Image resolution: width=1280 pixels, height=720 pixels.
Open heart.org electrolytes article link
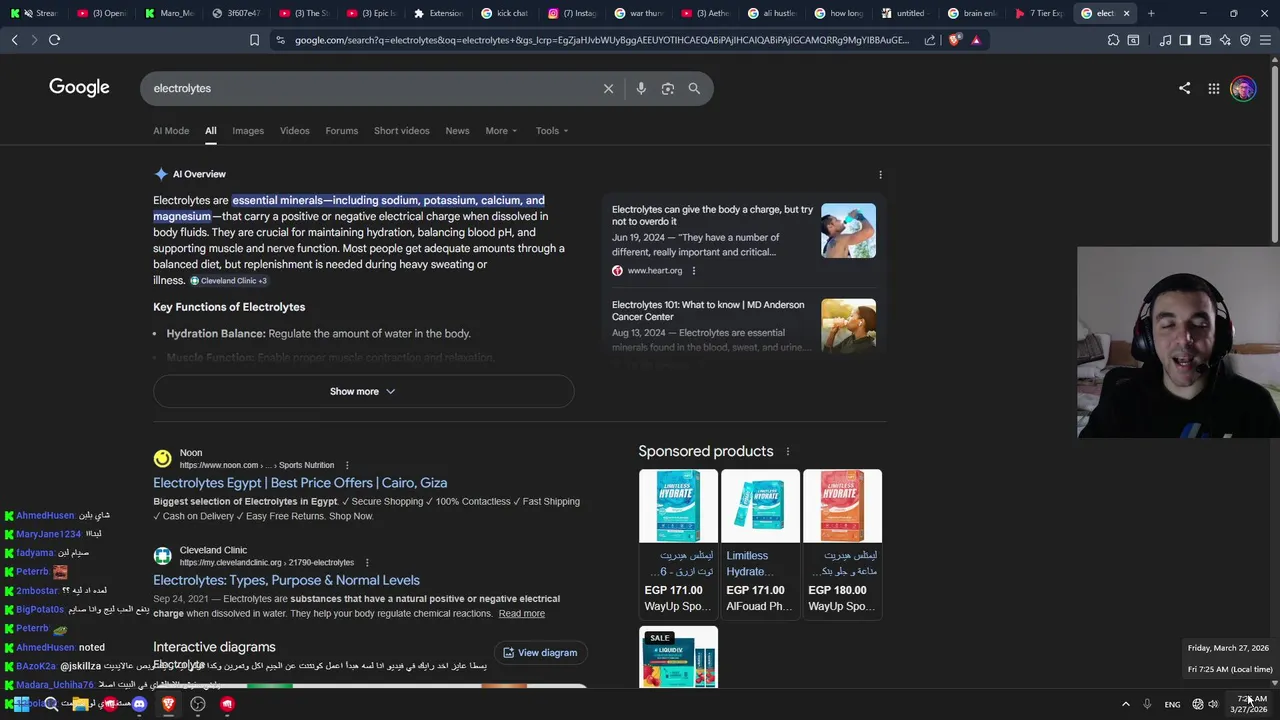pyautogui.click(x=712, y=215)
